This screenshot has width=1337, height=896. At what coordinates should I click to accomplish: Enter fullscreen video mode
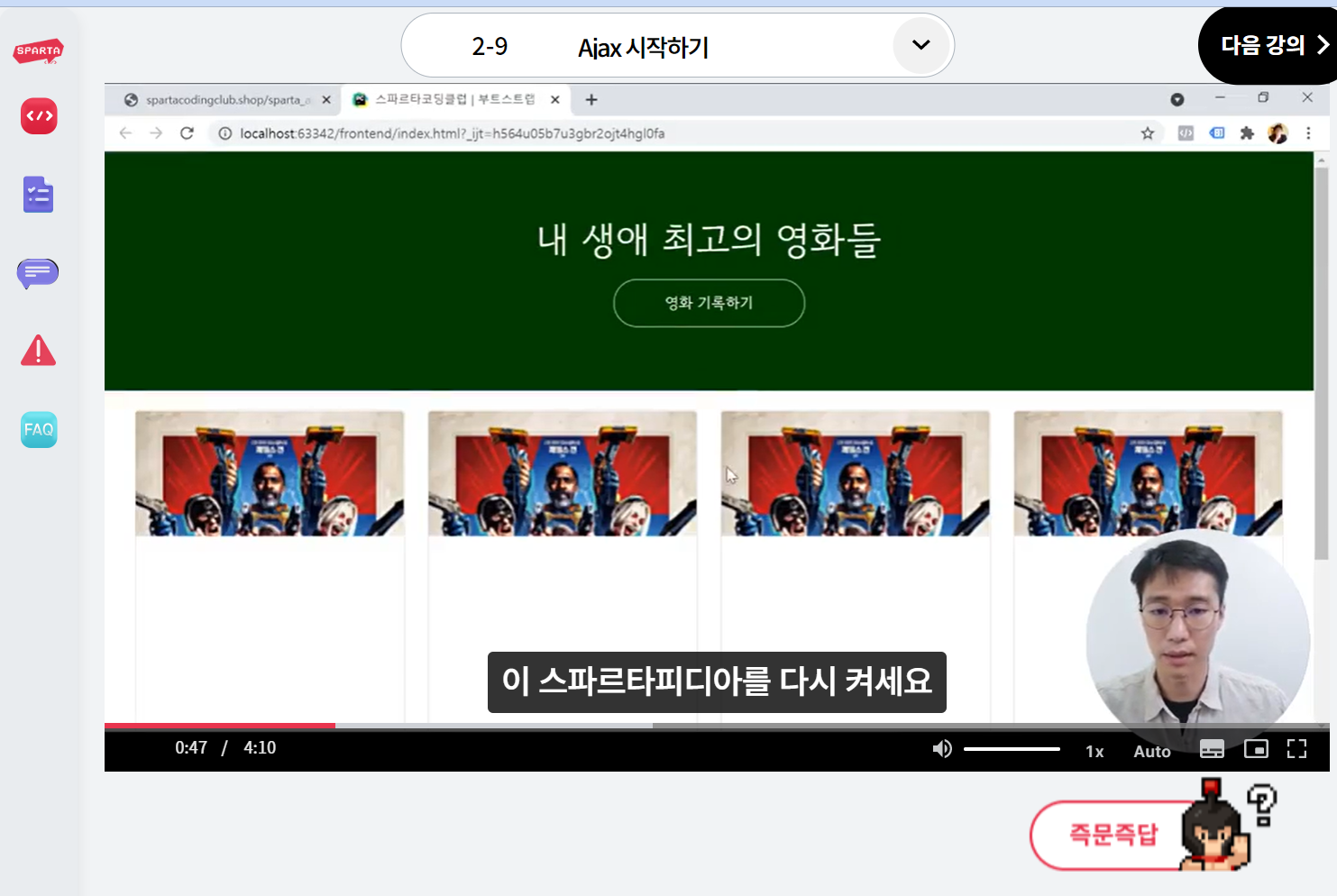click(1296, 749)
